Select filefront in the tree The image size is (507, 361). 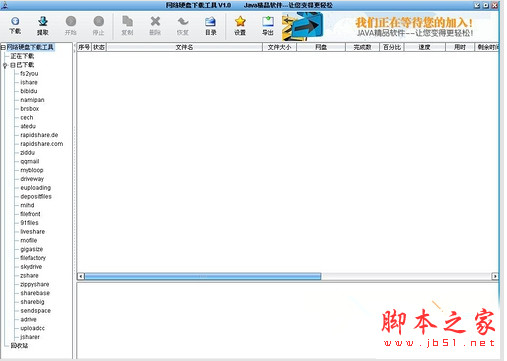(30, 214)
